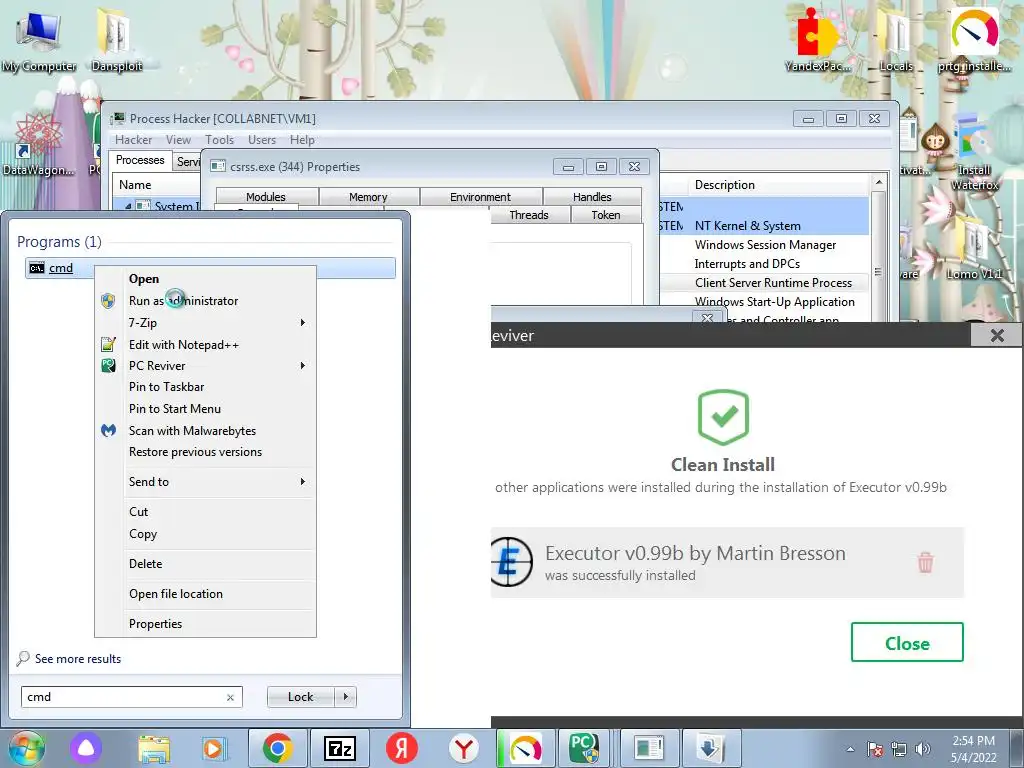Open My Computer desktop icon
Viewport: 1024px width, 768px height.
(x=38, y=40)
